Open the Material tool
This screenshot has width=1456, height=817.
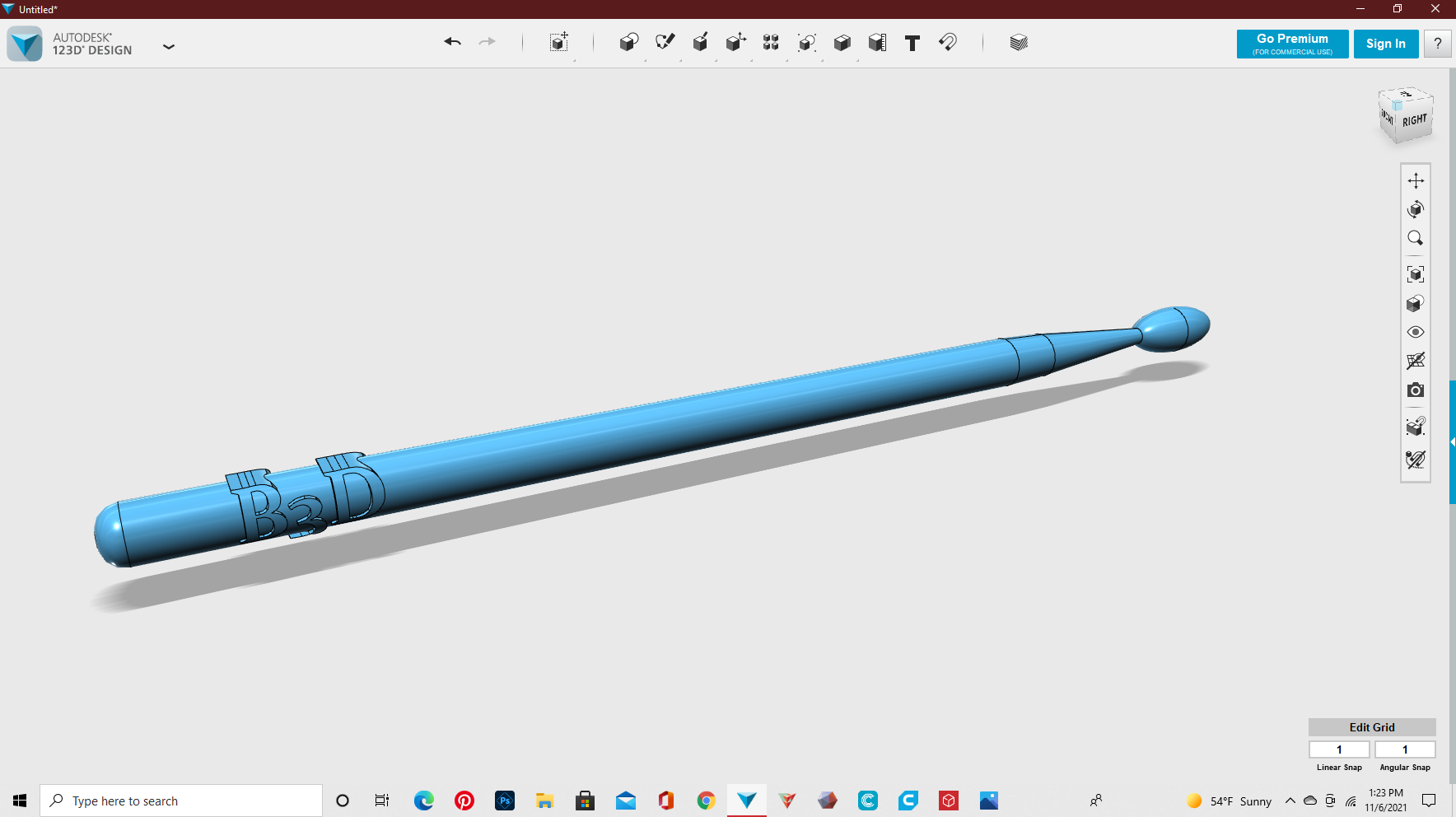tap(1019, 43)
